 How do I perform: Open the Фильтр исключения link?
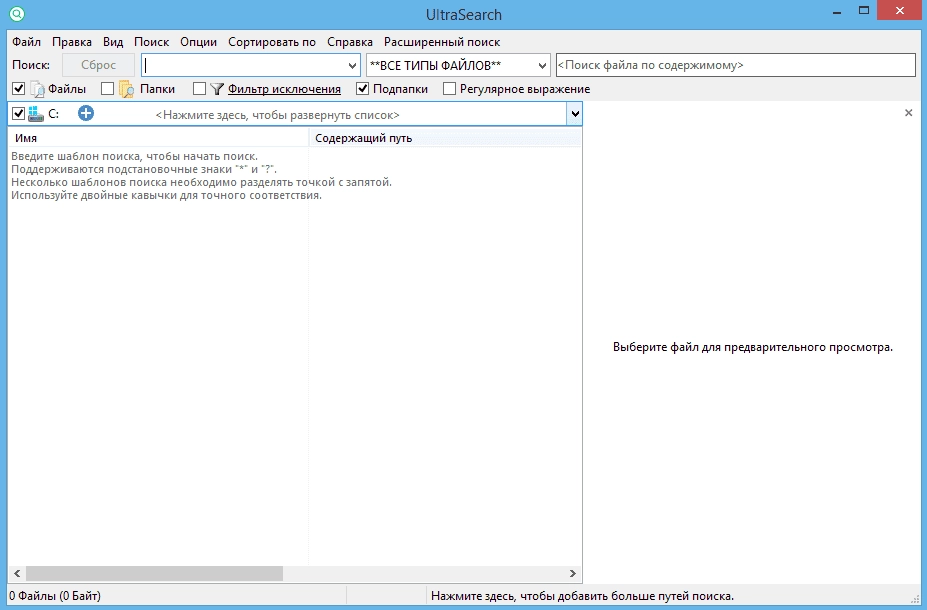284,89
